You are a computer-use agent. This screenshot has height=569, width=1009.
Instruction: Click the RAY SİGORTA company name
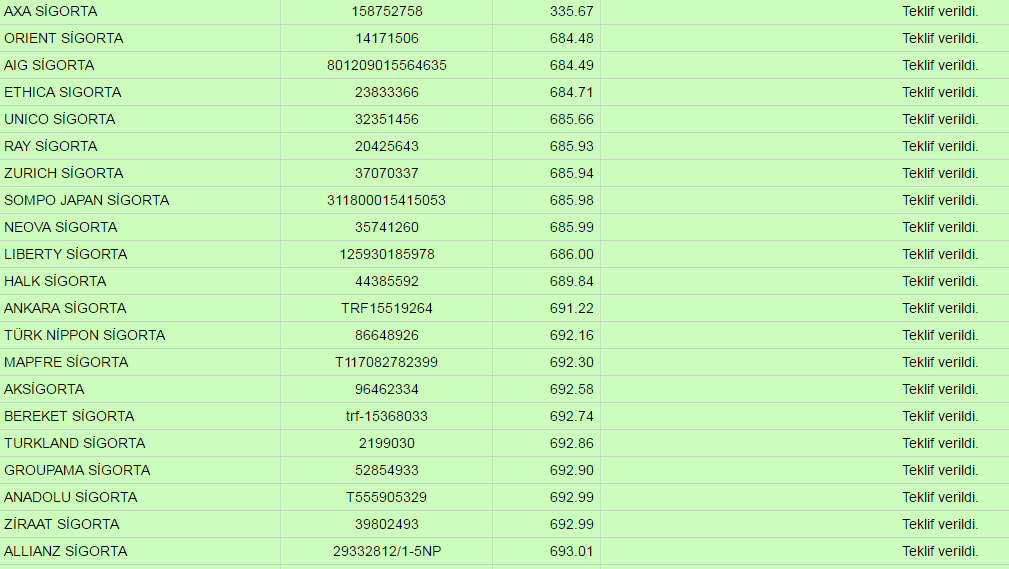51,146
